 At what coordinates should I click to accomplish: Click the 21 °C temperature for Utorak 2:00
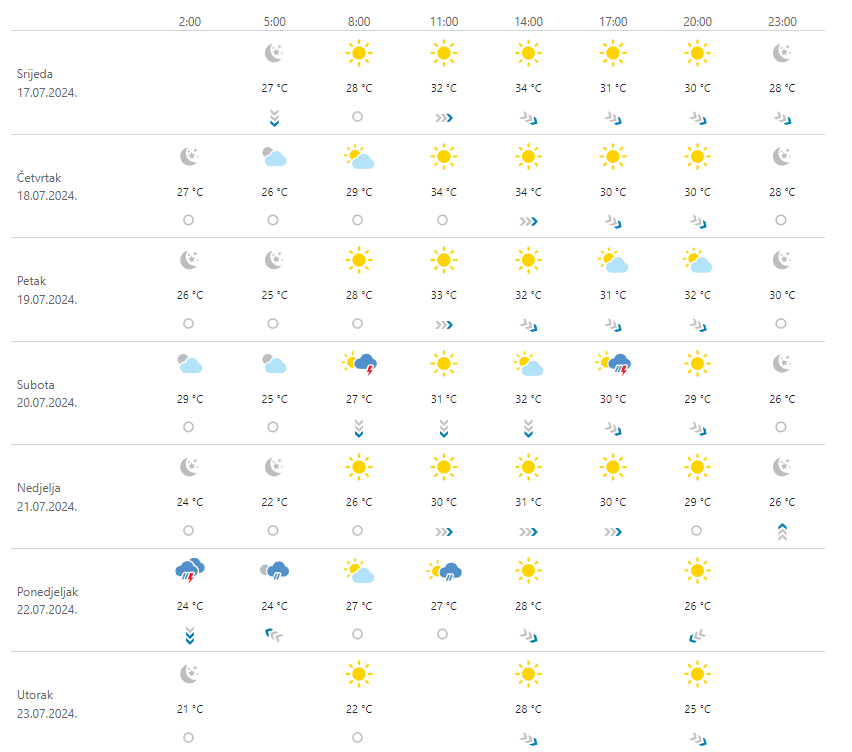190,709
